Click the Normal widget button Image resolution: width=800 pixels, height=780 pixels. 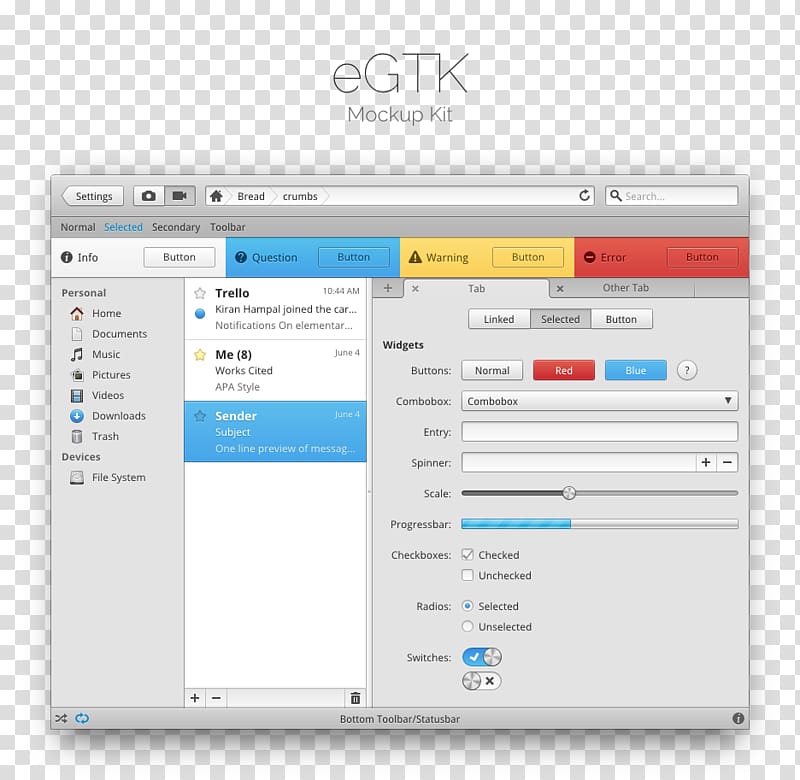point(492,370)
